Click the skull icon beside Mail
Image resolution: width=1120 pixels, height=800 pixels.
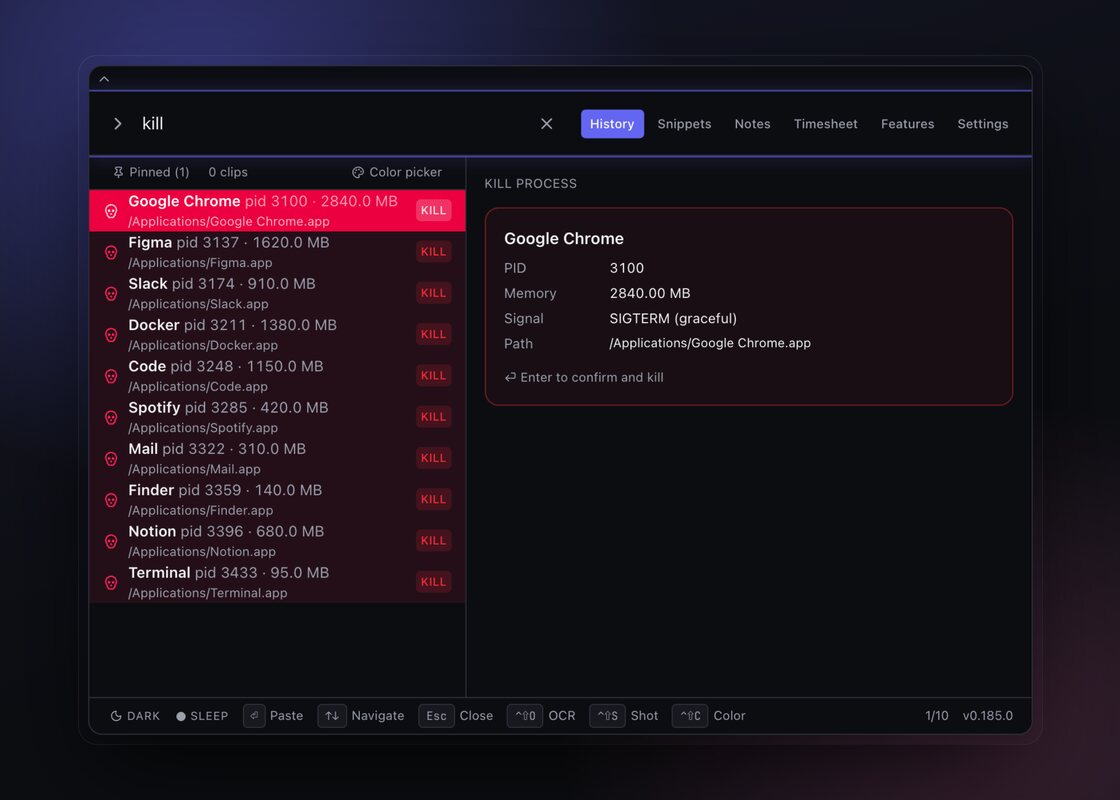(x=111, y=459)
